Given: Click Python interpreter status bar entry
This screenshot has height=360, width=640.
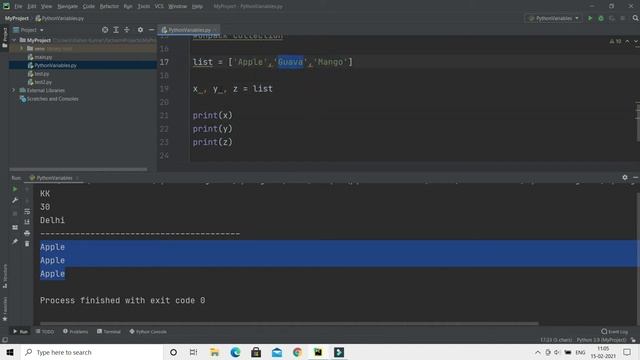Looking at the screenshot, I should point(601,340).
